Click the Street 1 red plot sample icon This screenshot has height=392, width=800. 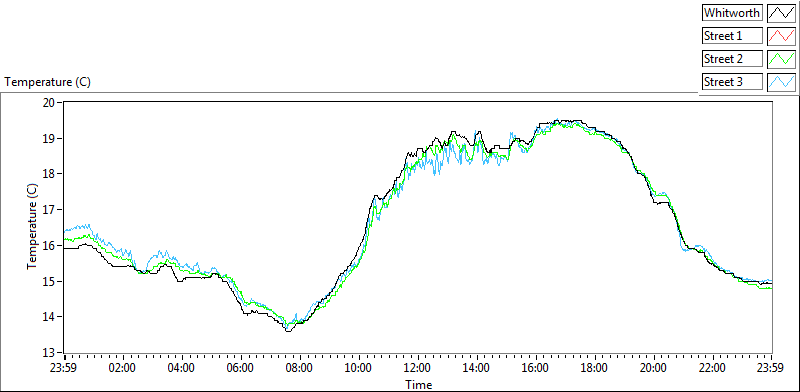781,36
